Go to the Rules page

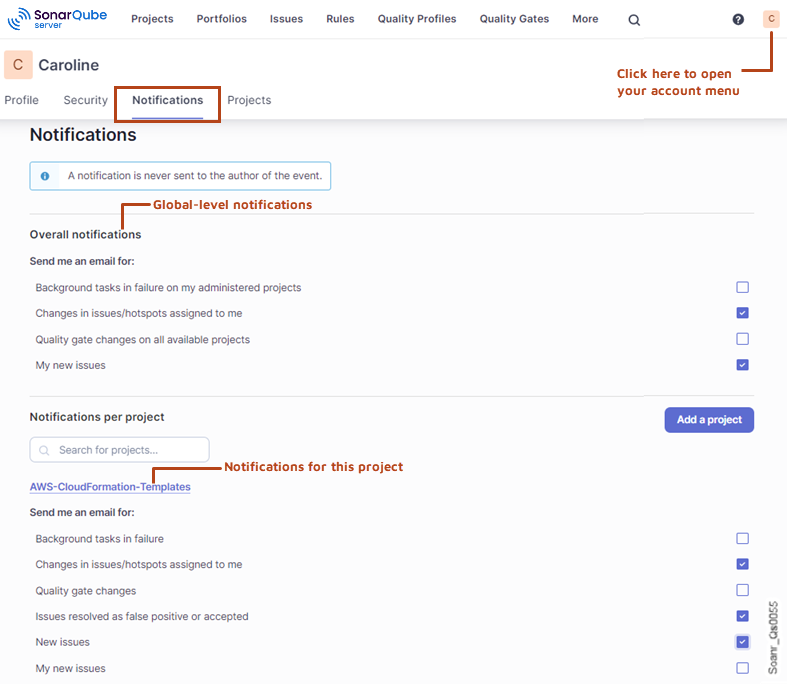[342, 19]
